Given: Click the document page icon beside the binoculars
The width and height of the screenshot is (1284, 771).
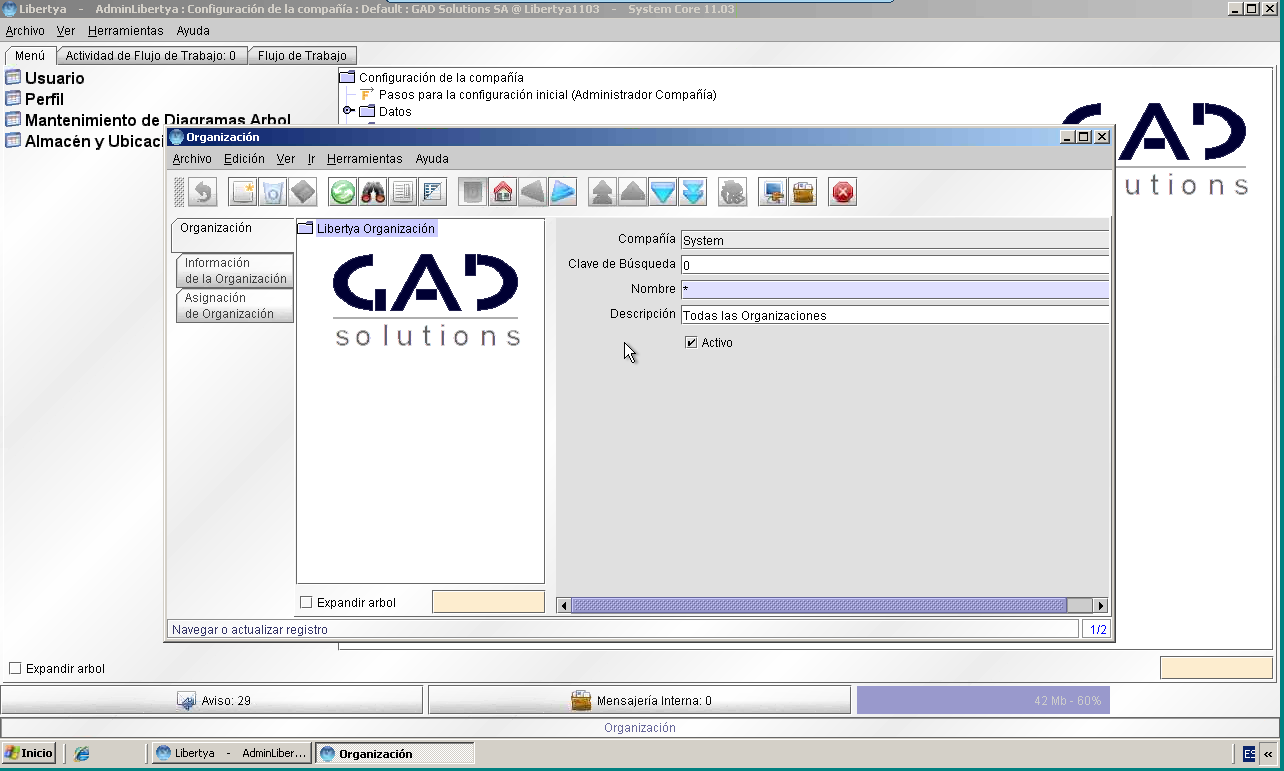Looking at the screenshot, I should pyautogui.click(x=403, y=191).
